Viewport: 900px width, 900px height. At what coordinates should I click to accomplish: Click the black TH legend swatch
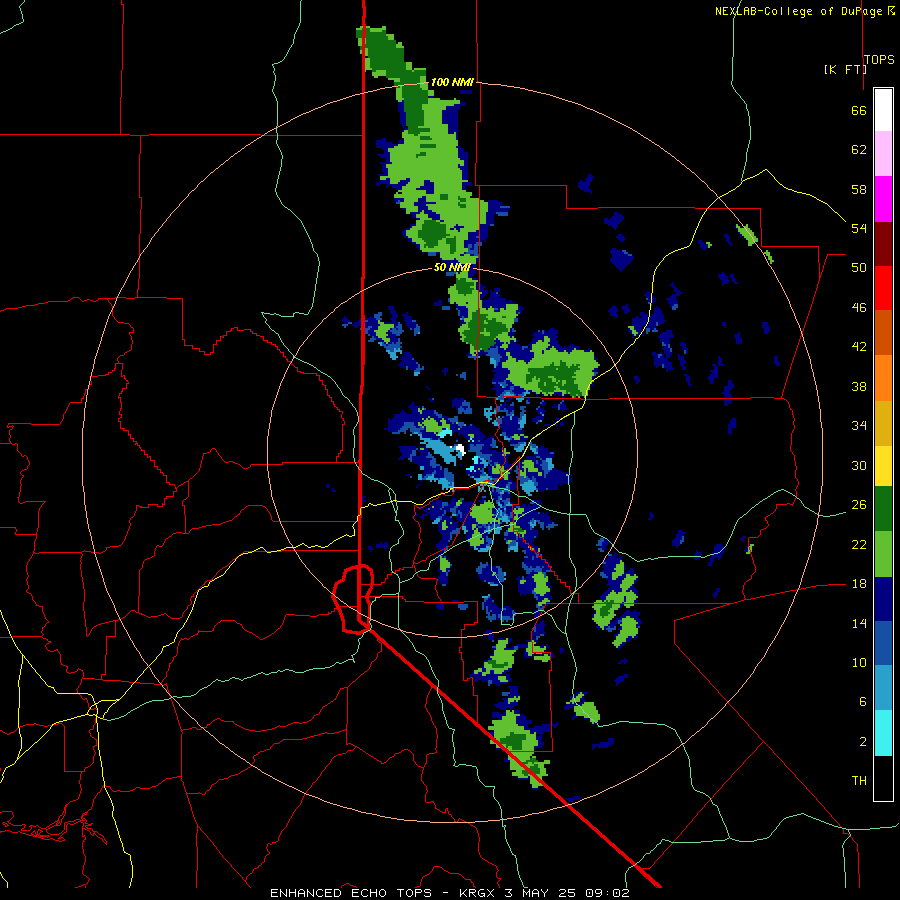tap(883, 778)
